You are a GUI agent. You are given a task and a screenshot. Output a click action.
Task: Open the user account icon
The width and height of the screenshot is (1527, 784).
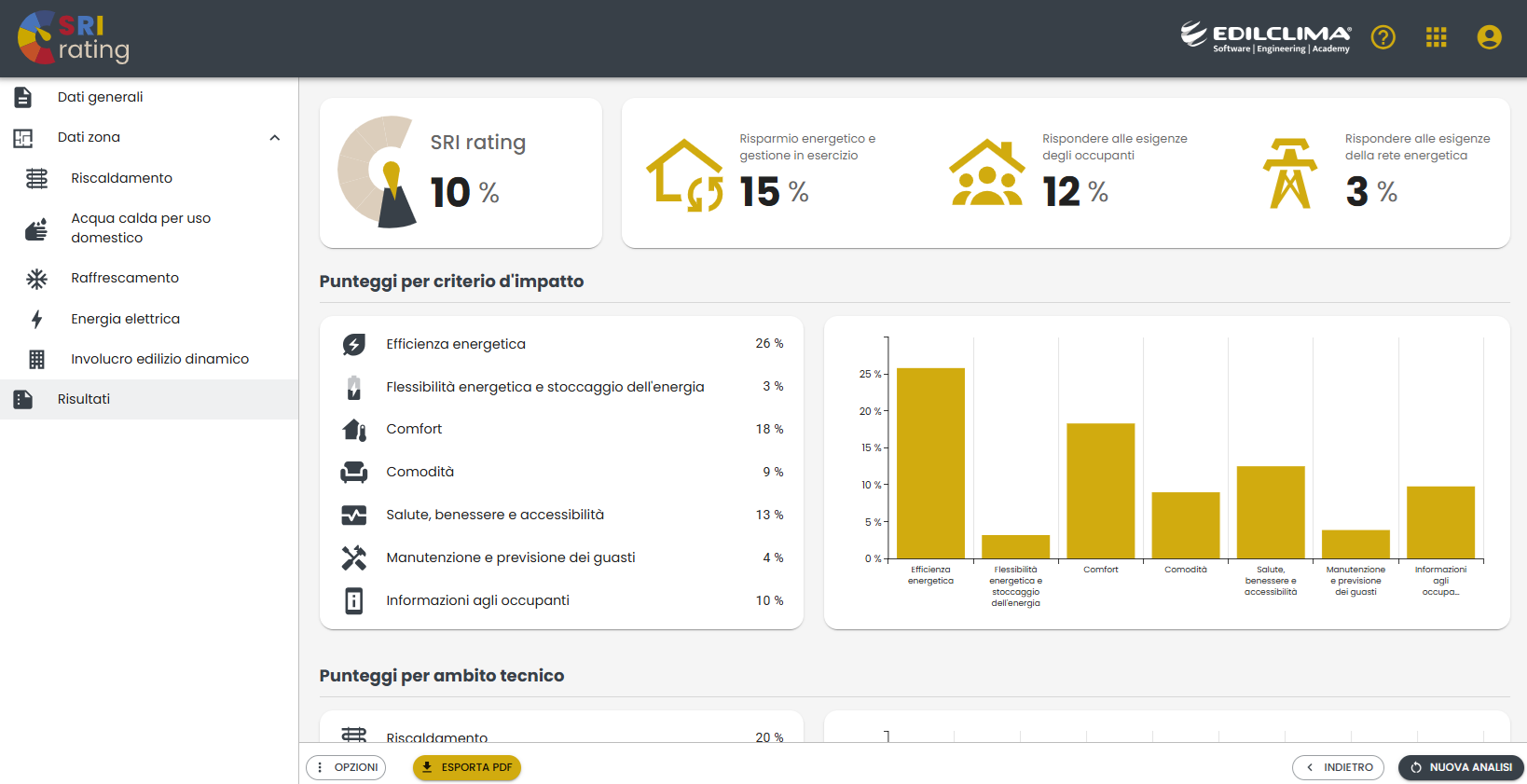(1490, 37)
